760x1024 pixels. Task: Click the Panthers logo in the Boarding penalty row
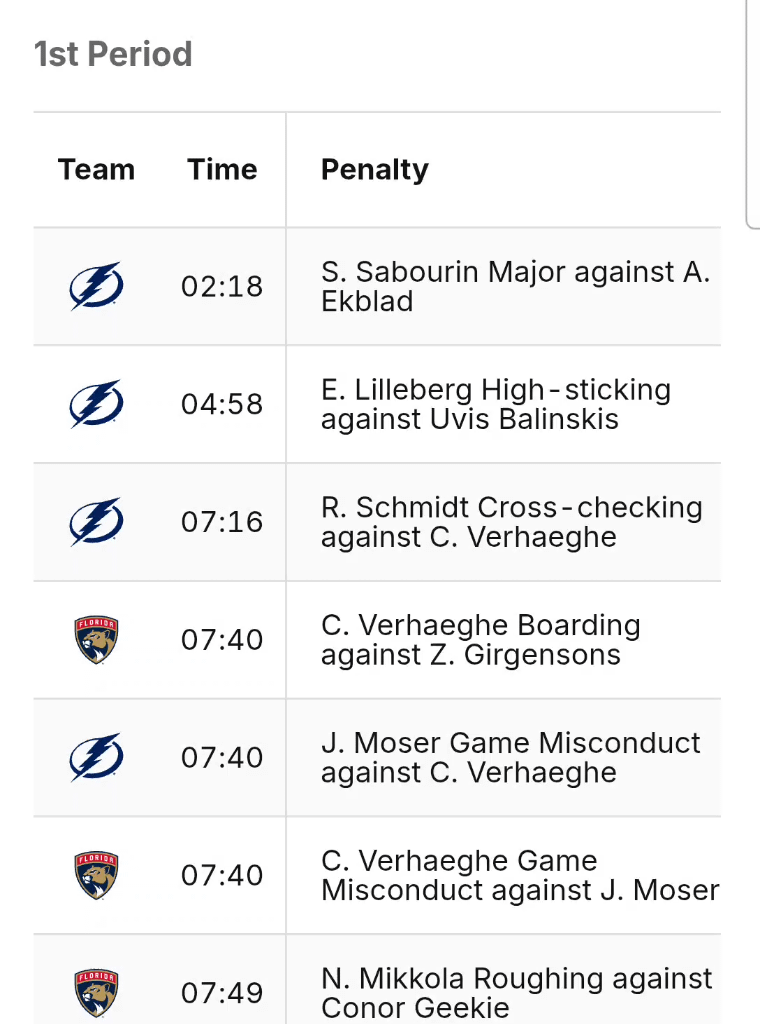point(96,640)
